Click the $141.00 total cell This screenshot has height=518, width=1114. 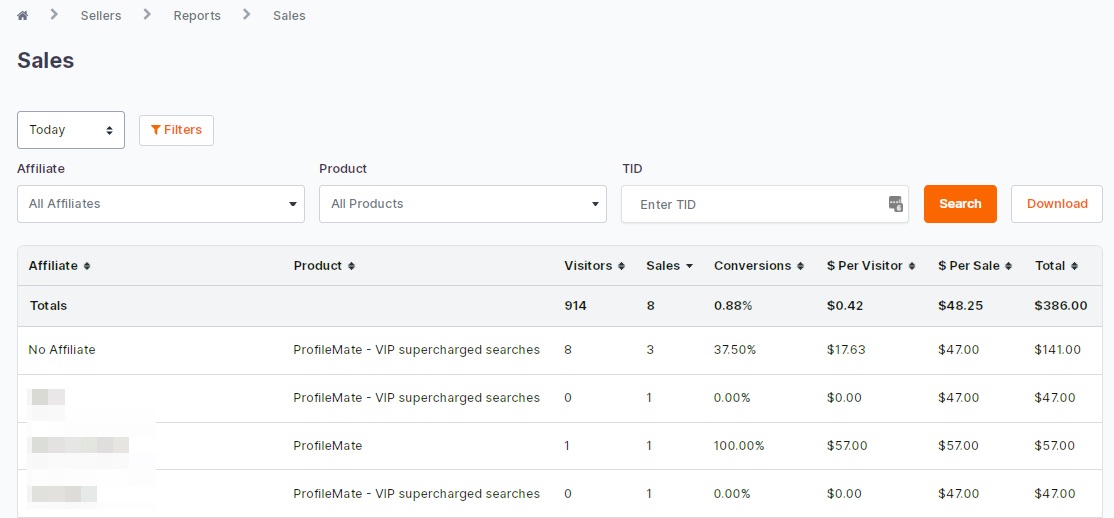point(1058,350)
